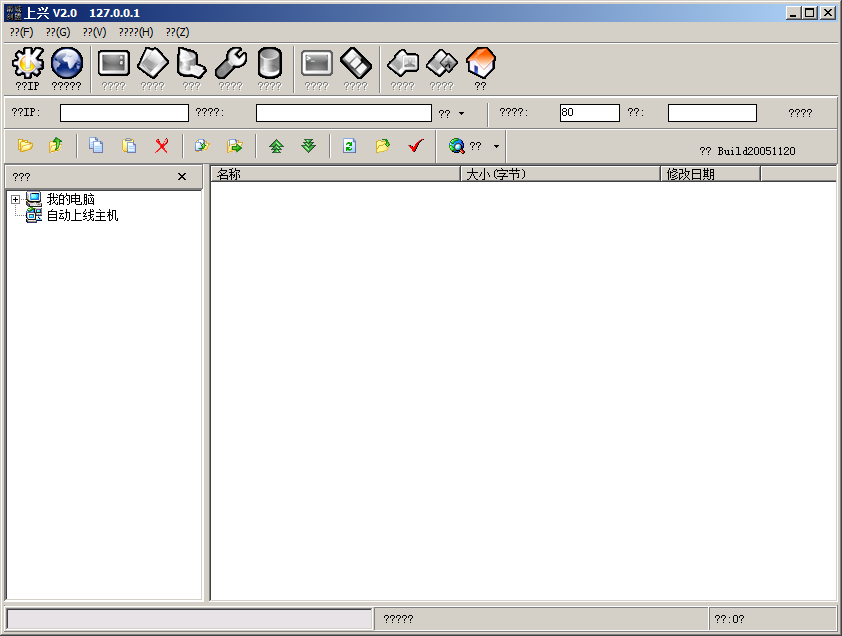Image resolution: width=842 pixels, height=636 pixels.
Task: Click the green refresh page icon
Action: tap(349, 146)
